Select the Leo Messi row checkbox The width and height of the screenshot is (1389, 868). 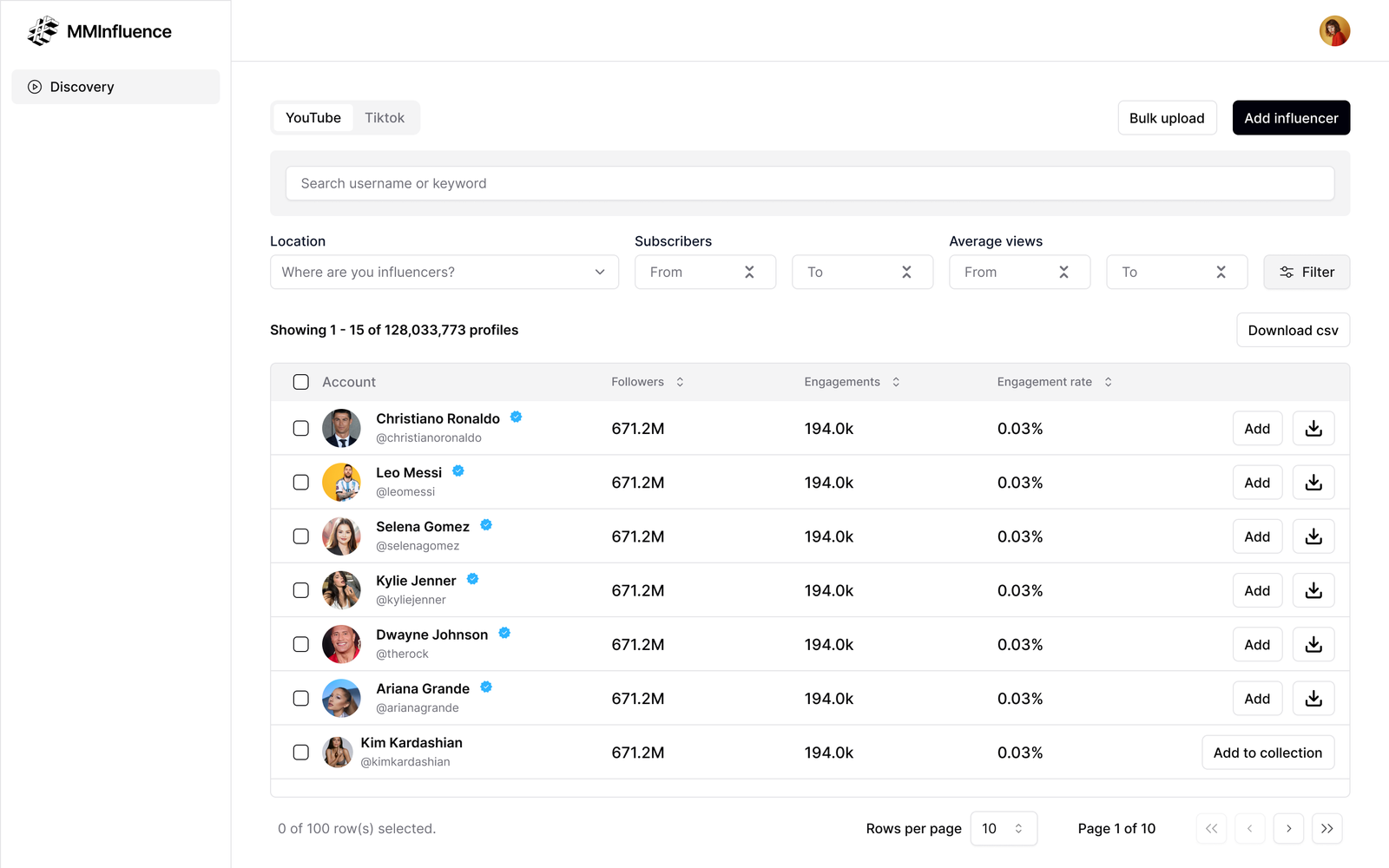pos(301,483)
